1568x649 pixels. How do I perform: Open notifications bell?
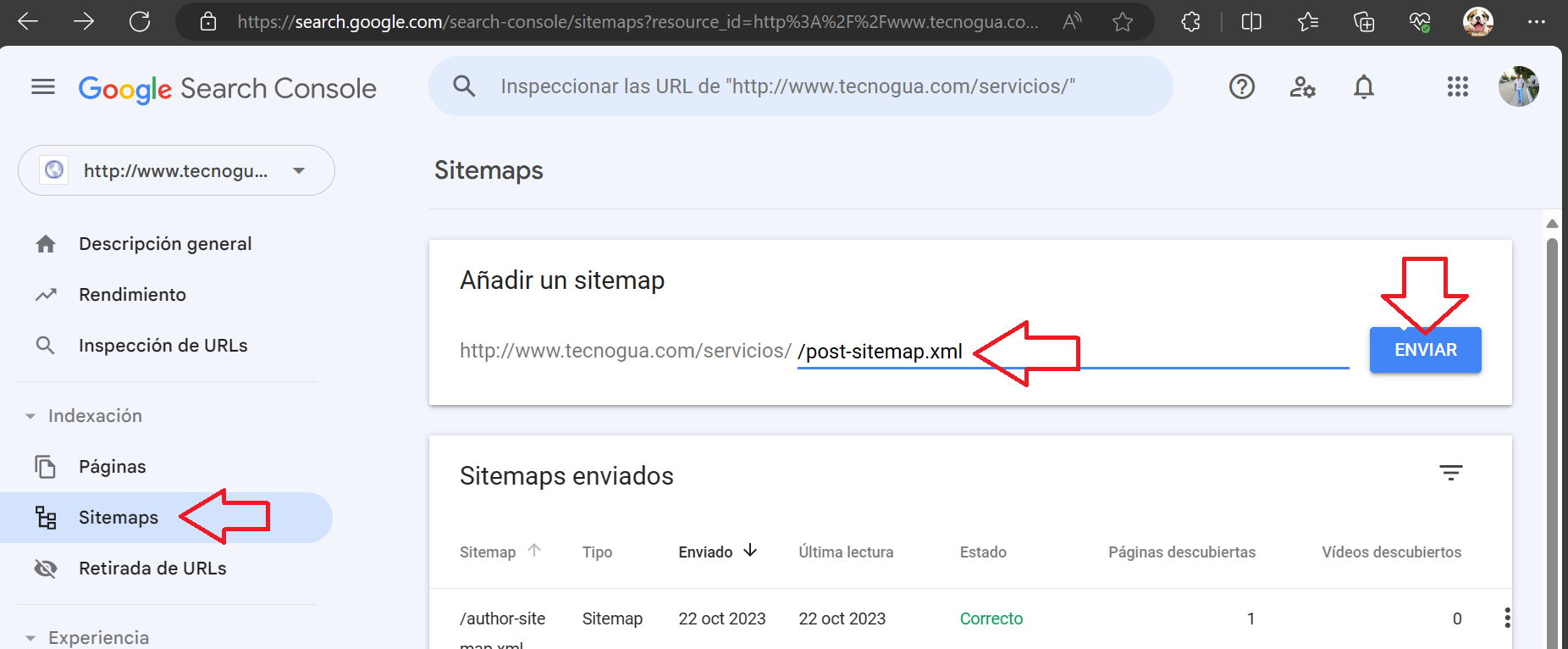[x=1363, y=86]
